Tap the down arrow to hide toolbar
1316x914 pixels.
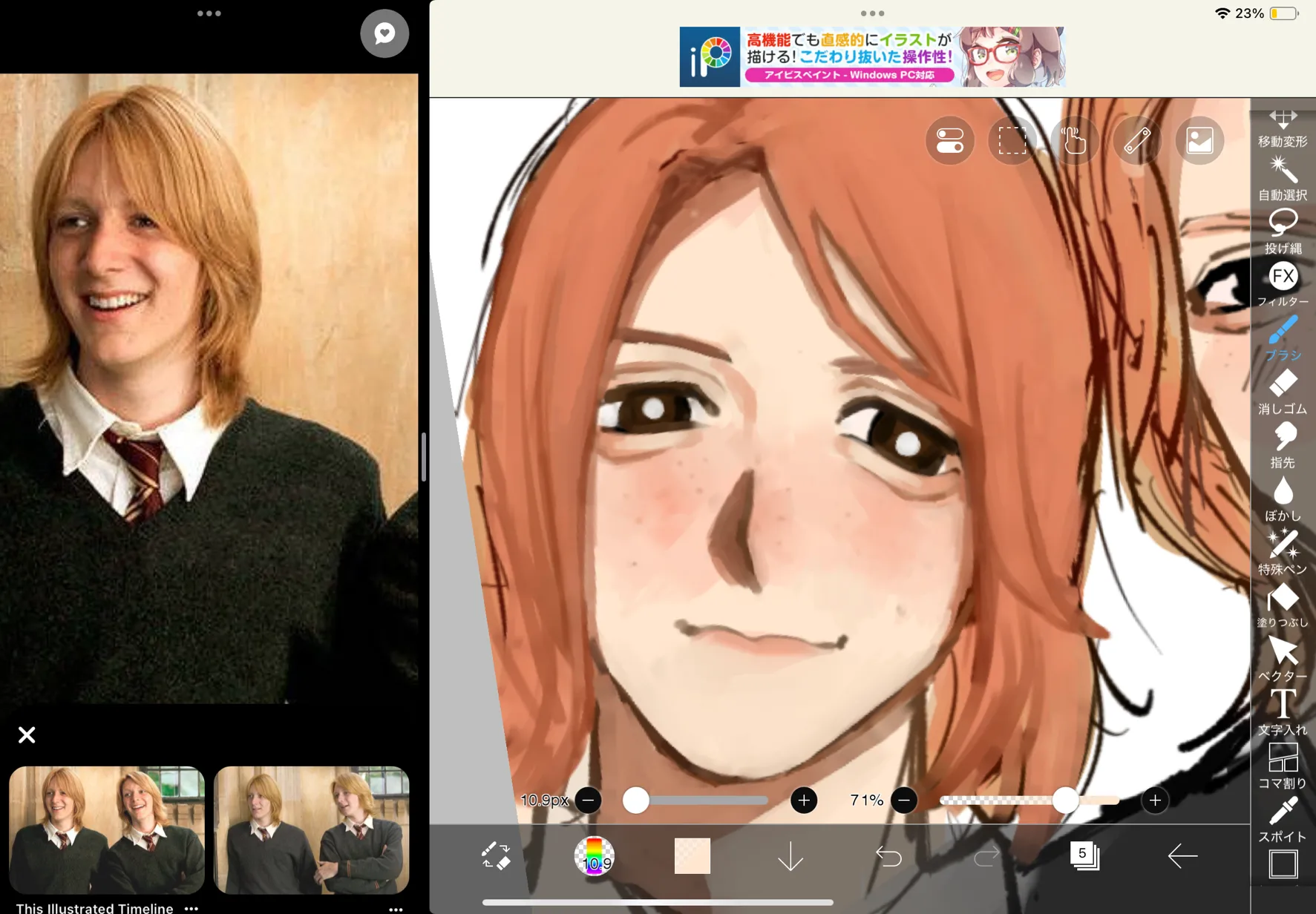point(790,855)
